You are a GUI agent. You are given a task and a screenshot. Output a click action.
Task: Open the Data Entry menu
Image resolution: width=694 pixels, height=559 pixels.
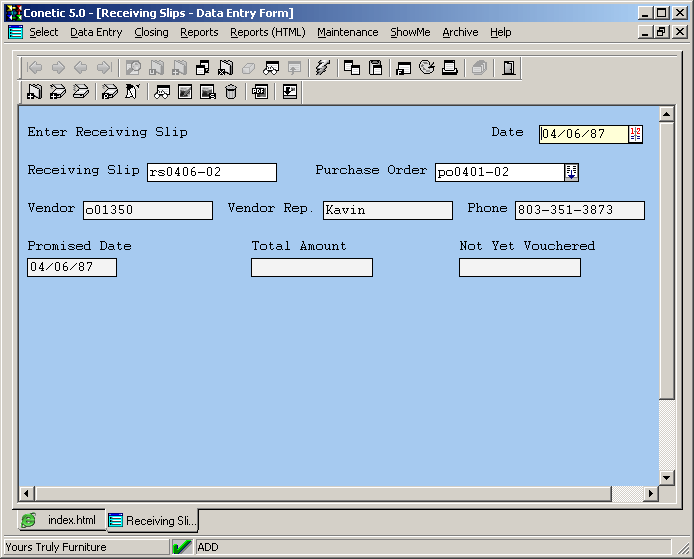pyautogui.click(x=96, y=32)
